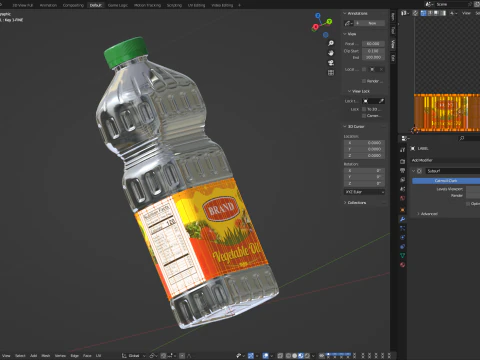
Task: Click the Clip Start value field
Action: [373, 51]
